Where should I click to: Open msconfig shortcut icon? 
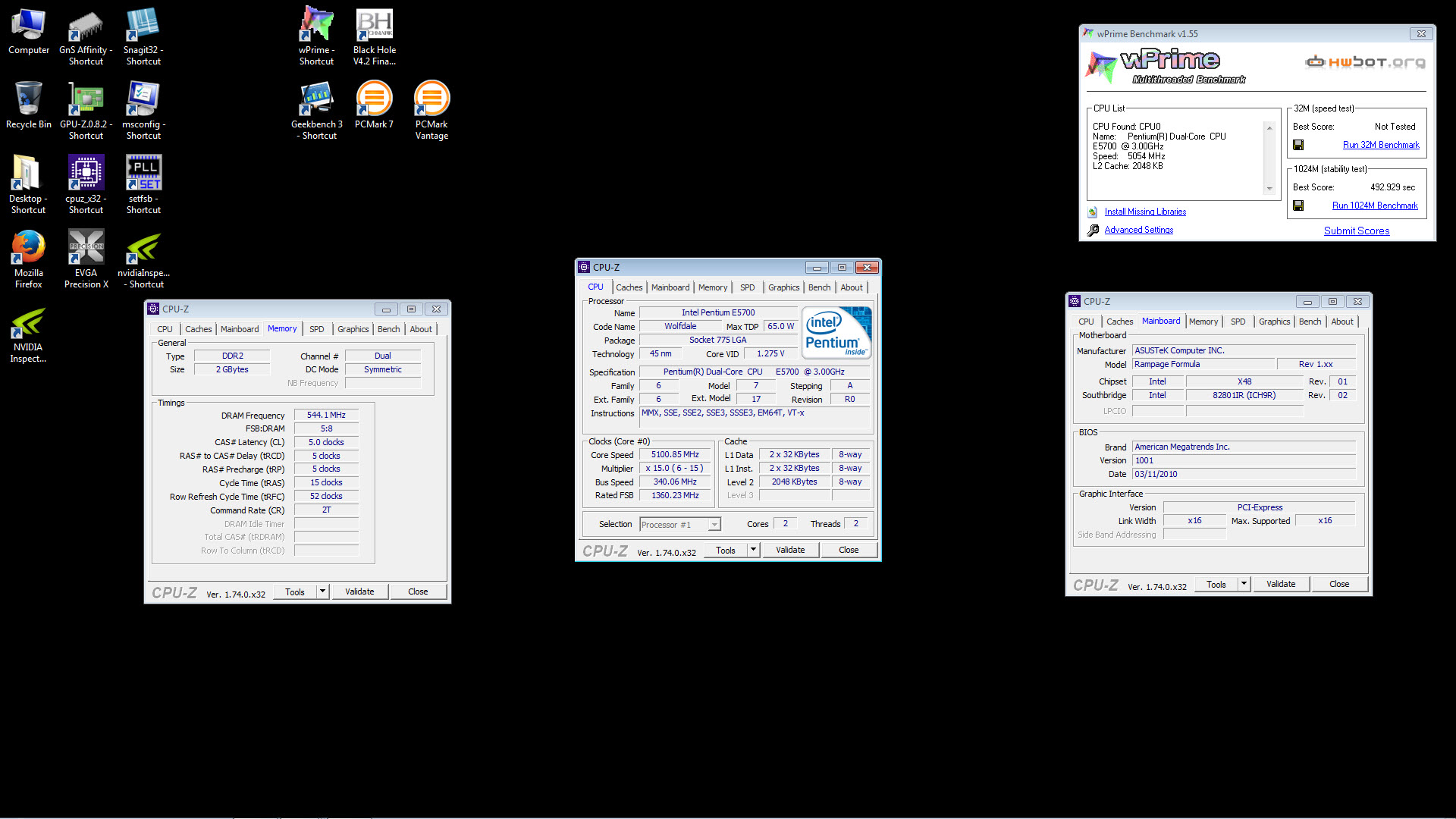[x=143, y=111]
